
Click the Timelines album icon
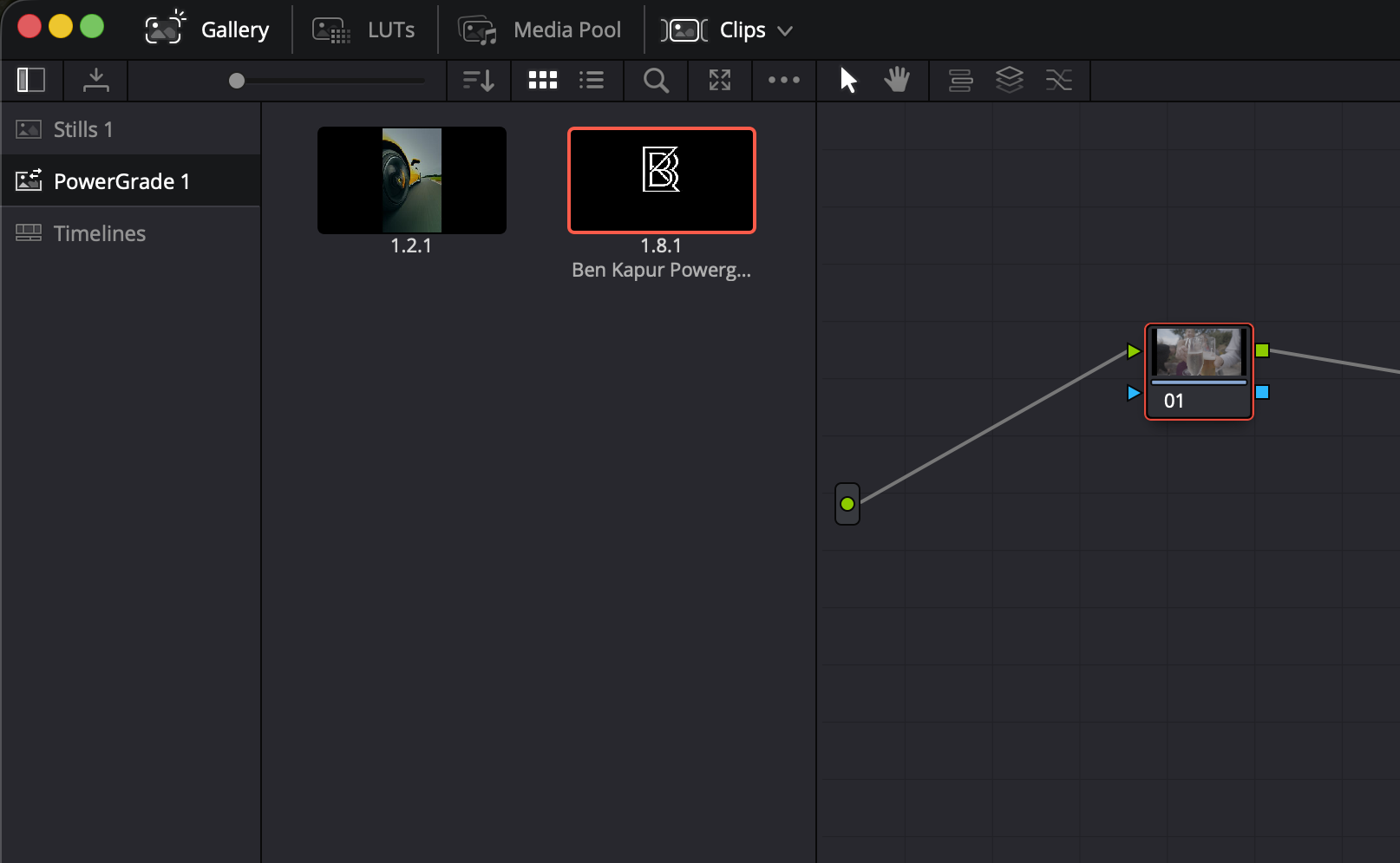pos(29,232)
